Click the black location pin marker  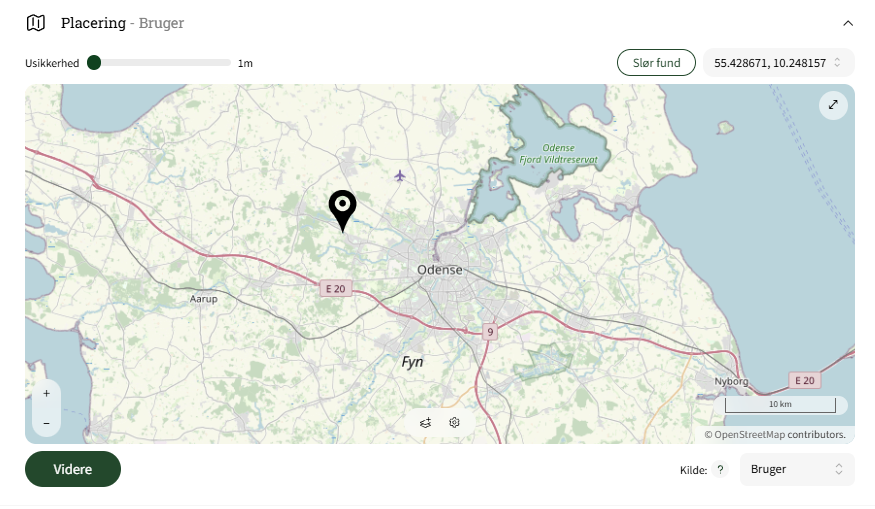point(342,210)
